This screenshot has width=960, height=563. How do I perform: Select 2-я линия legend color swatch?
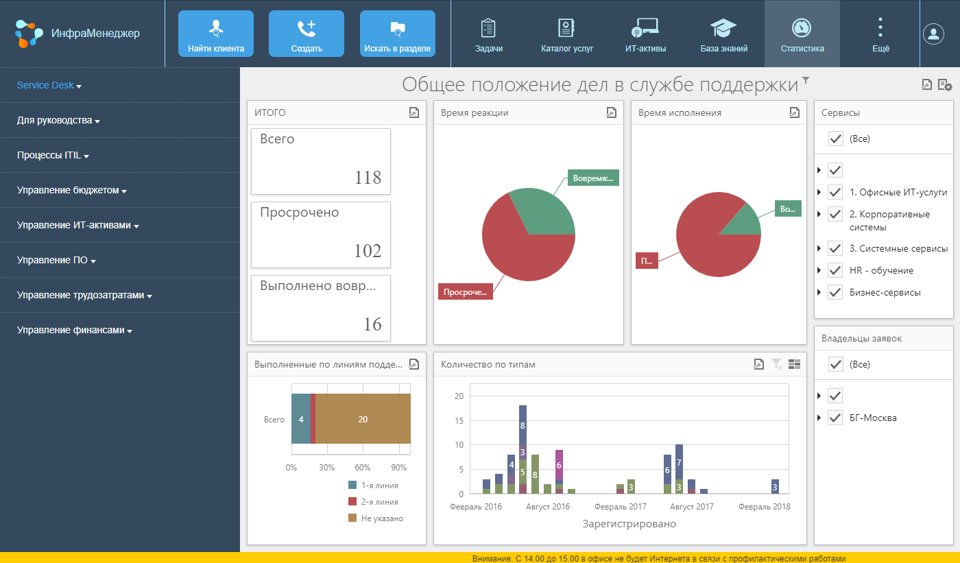pos(352,502)
